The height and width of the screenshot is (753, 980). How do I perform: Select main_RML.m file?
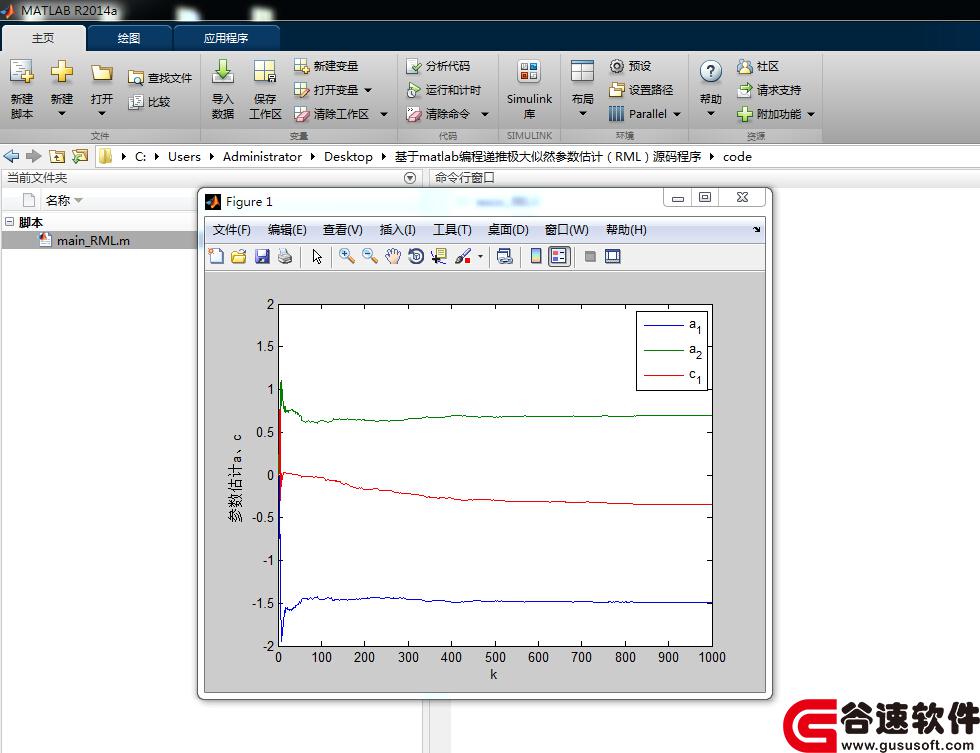click(x=93, y=241)
